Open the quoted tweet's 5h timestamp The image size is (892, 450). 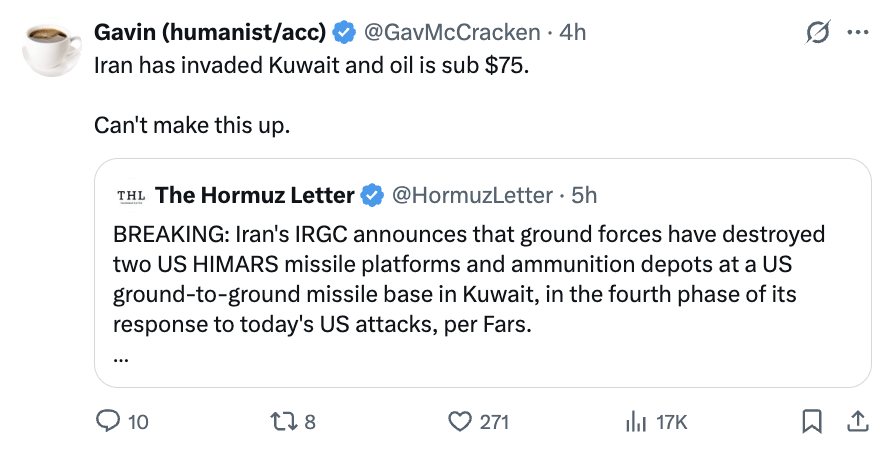[x=584, y=196]
